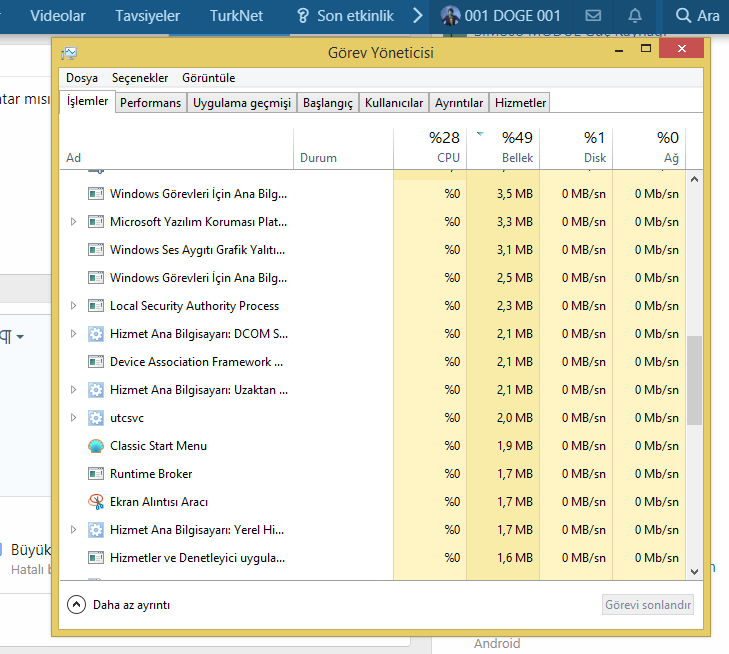Viewport: 729px width, 654px height.
Task: Click the Hizmet Ana Bilgisayarı: DCOM gear icon
Action: [x=96, y=334]
